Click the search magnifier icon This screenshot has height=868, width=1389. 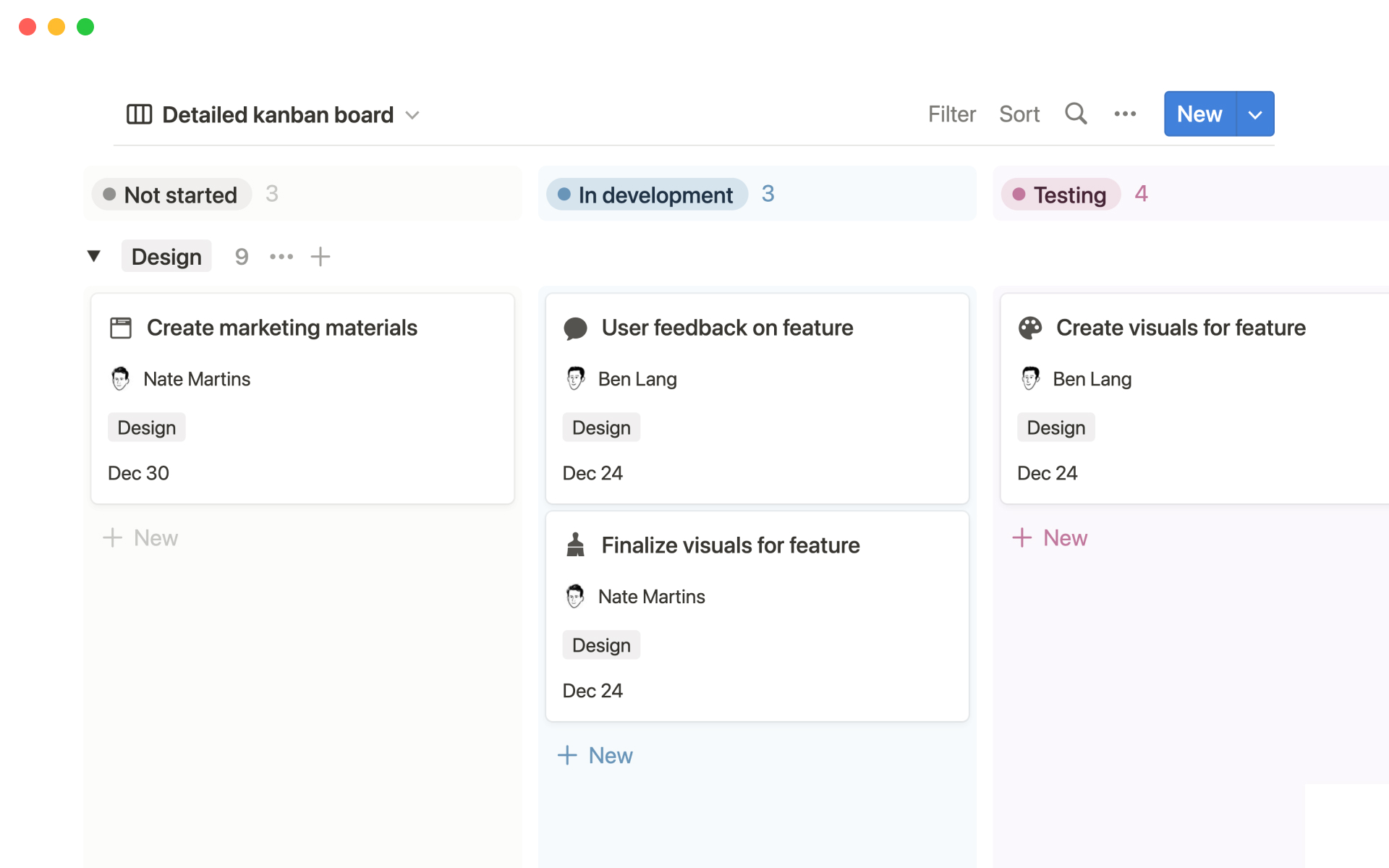tap(1076, 114)
